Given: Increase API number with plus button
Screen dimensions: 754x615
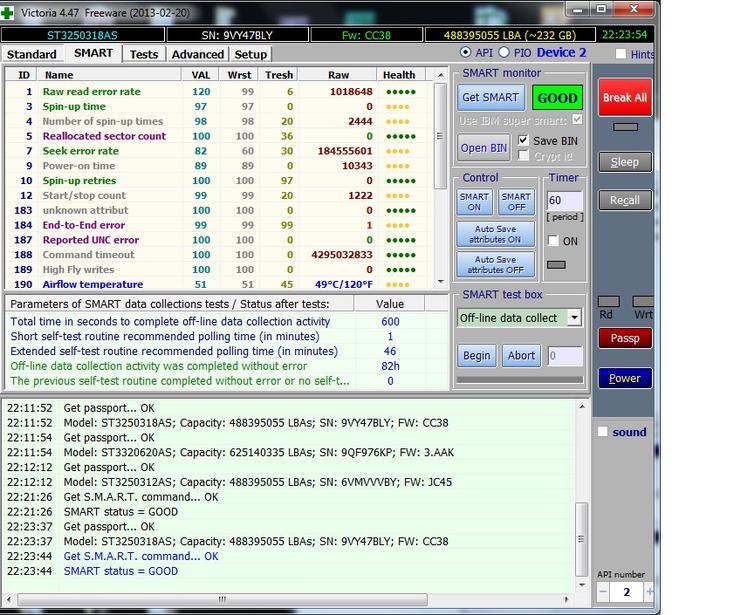Looking at the screenshot, I should (649, 592).
